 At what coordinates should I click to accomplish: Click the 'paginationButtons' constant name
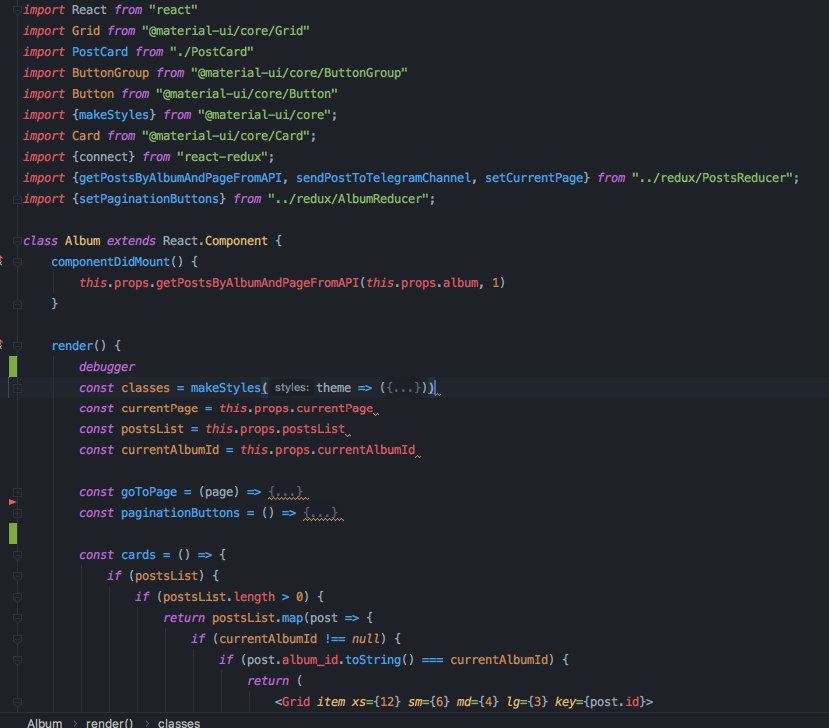tap(180, 513)
